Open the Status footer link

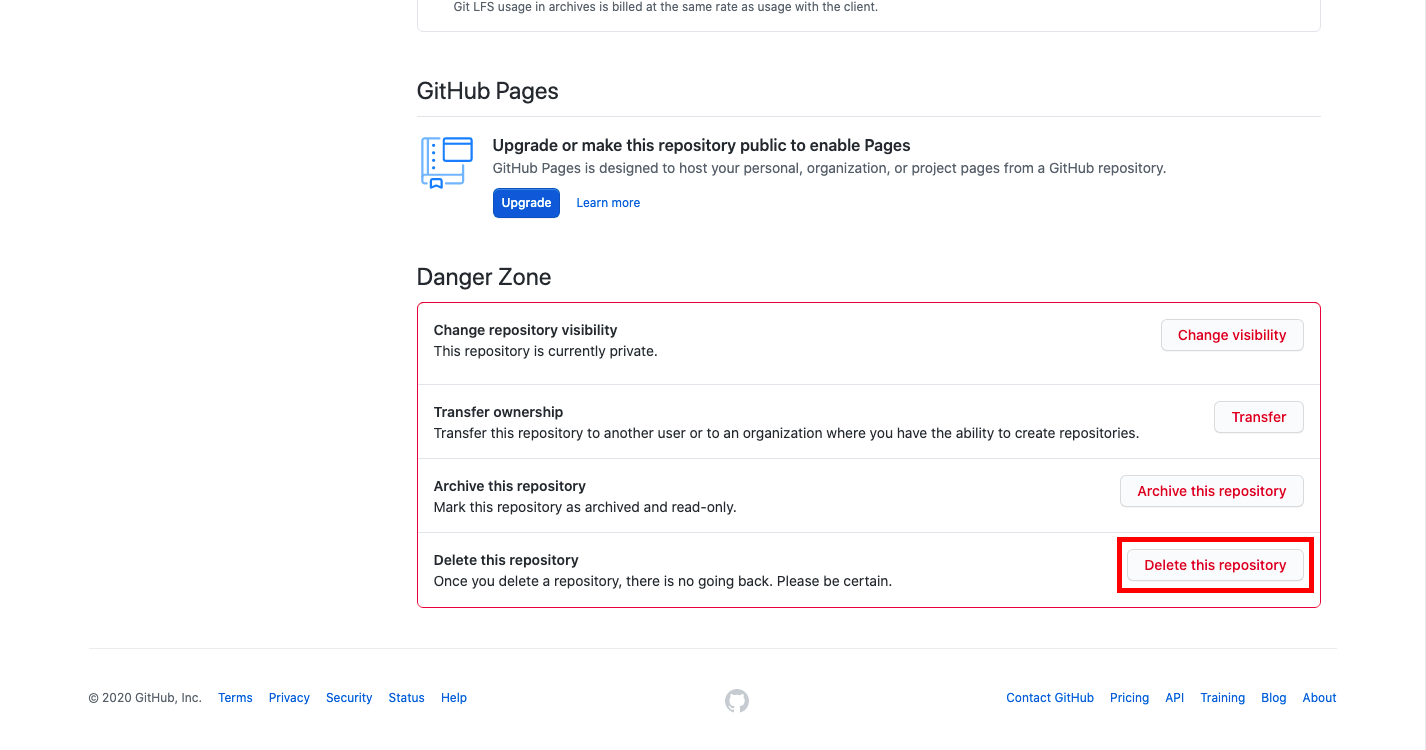(406, 698)
